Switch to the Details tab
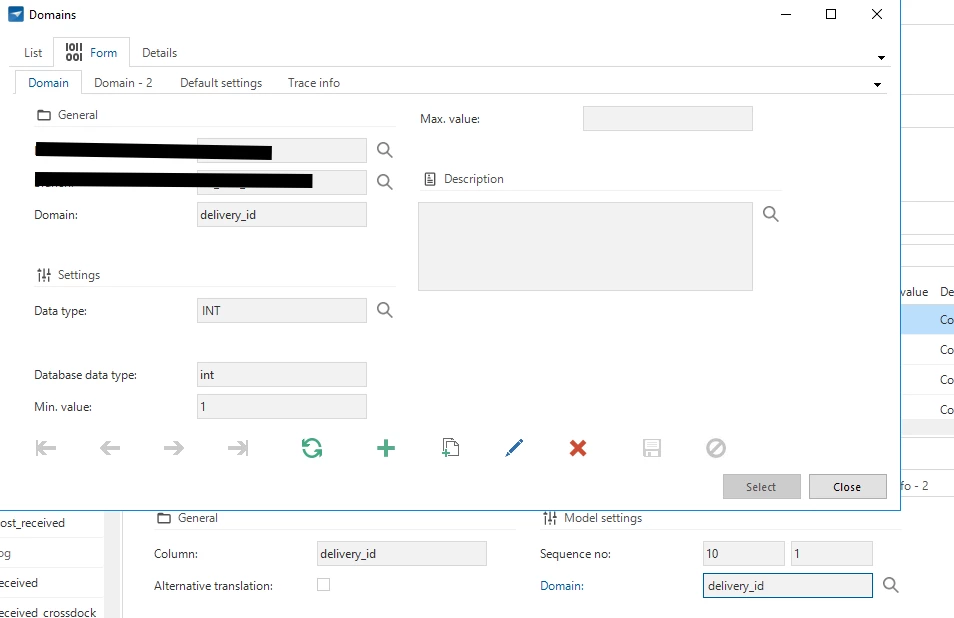This screenshot has width=954, height=618. [x=159, y=53]
